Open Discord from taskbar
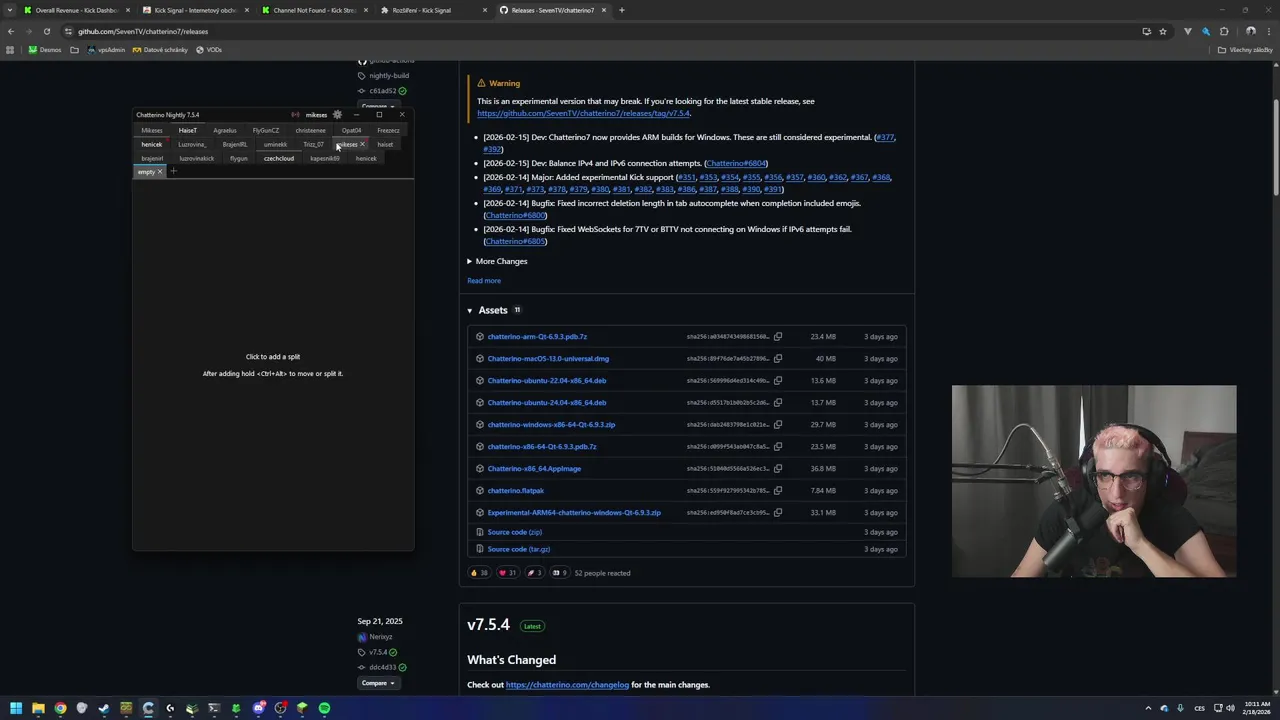This screenshot has width=1280, height=720. click(x=258, y=708)
